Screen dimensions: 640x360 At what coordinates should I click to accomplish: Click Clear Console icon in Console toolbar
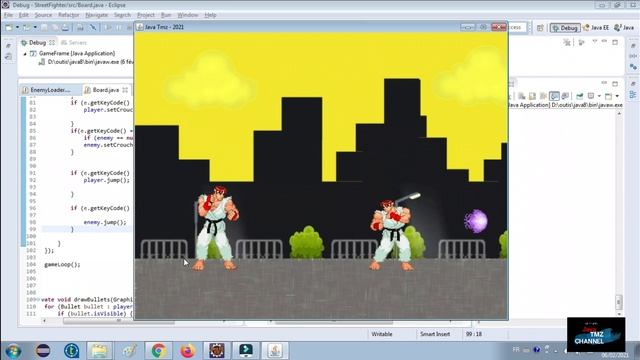click(522, 96)
